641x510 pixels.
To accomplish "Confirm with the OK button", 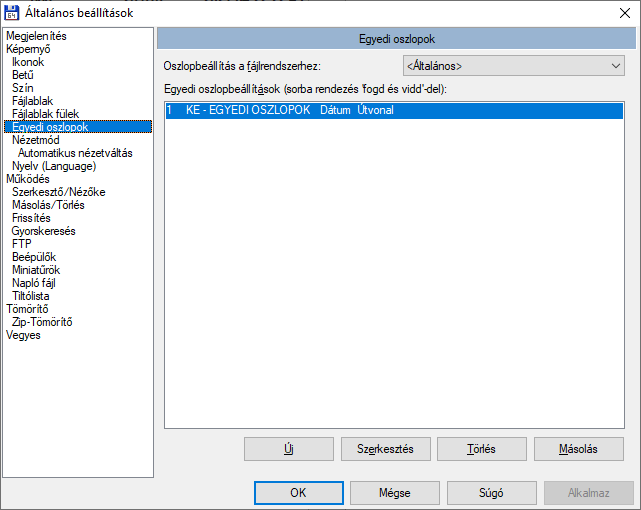I will pos(298,493).
